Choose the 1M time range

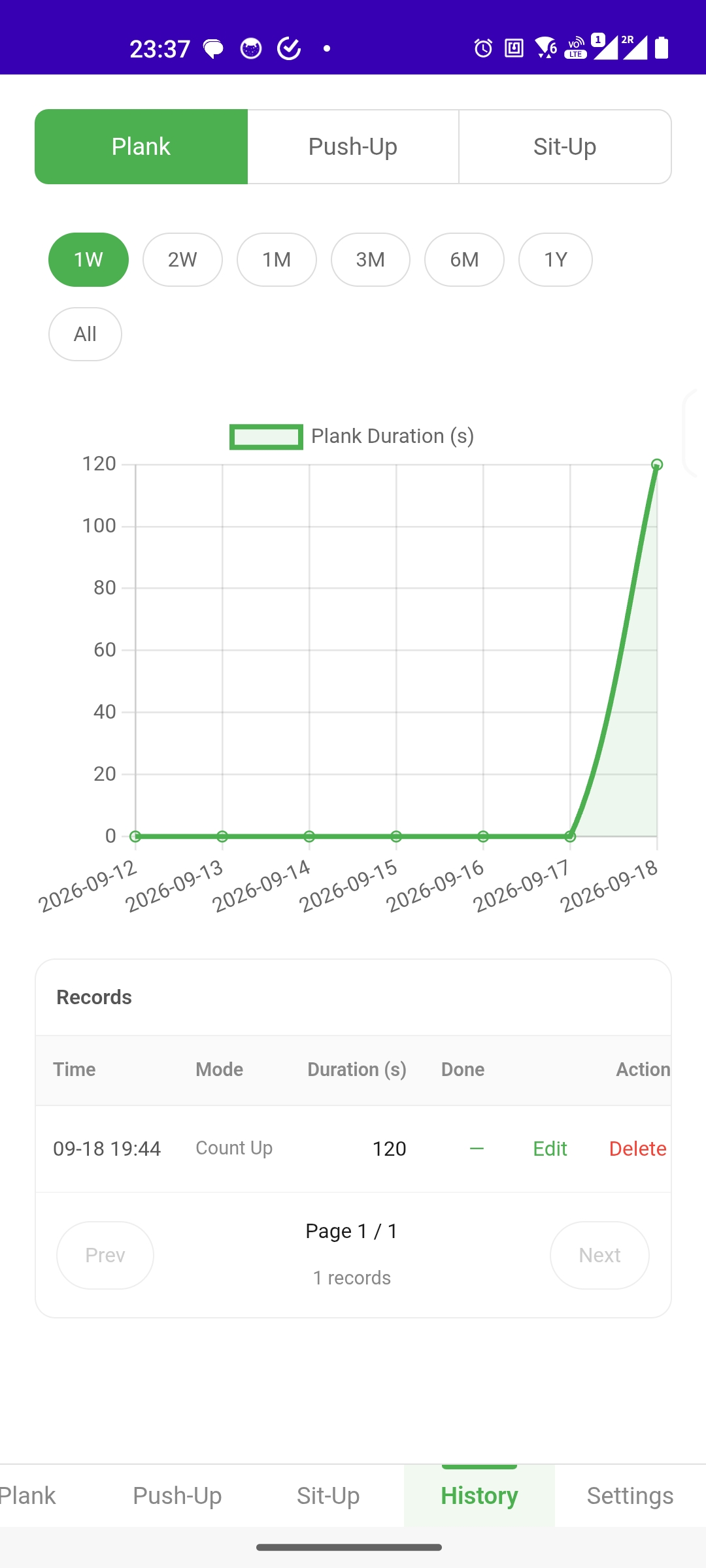[x=277, y=259]
